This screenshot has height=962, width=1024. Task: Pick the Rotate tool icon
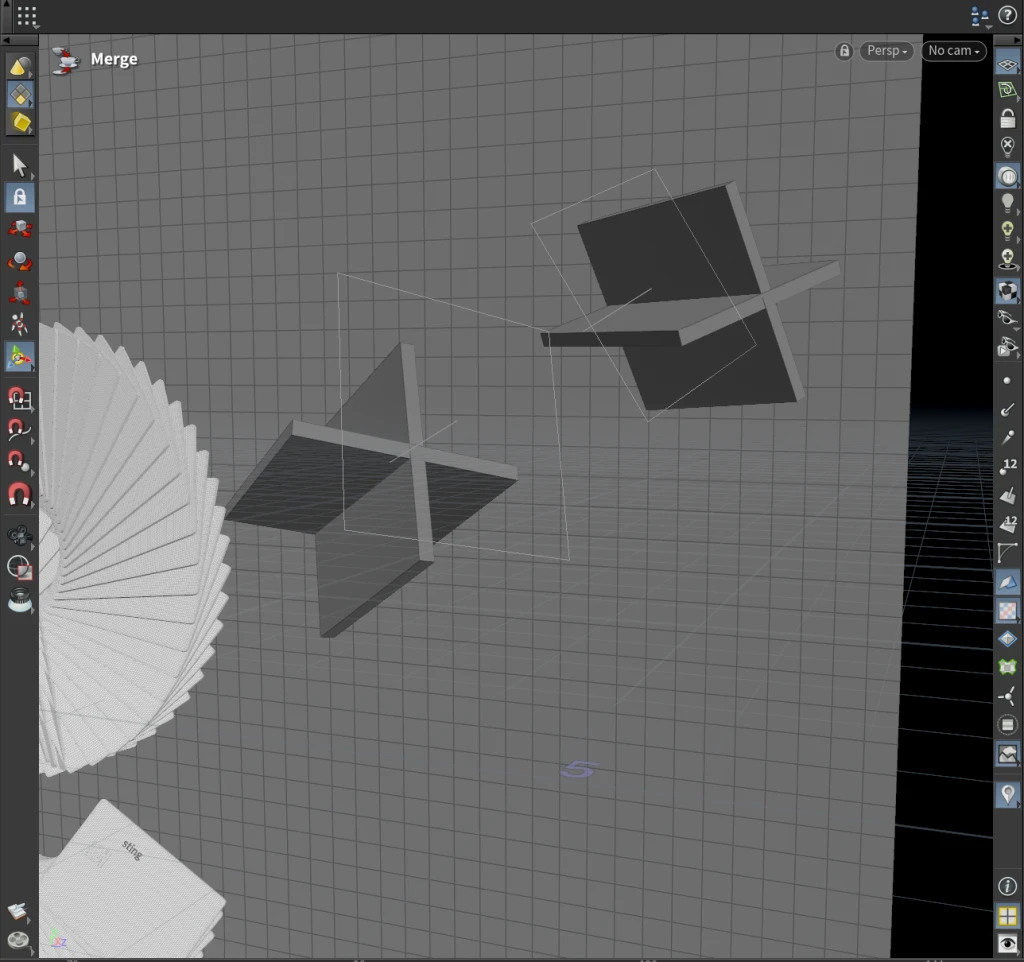click(20, 261)
